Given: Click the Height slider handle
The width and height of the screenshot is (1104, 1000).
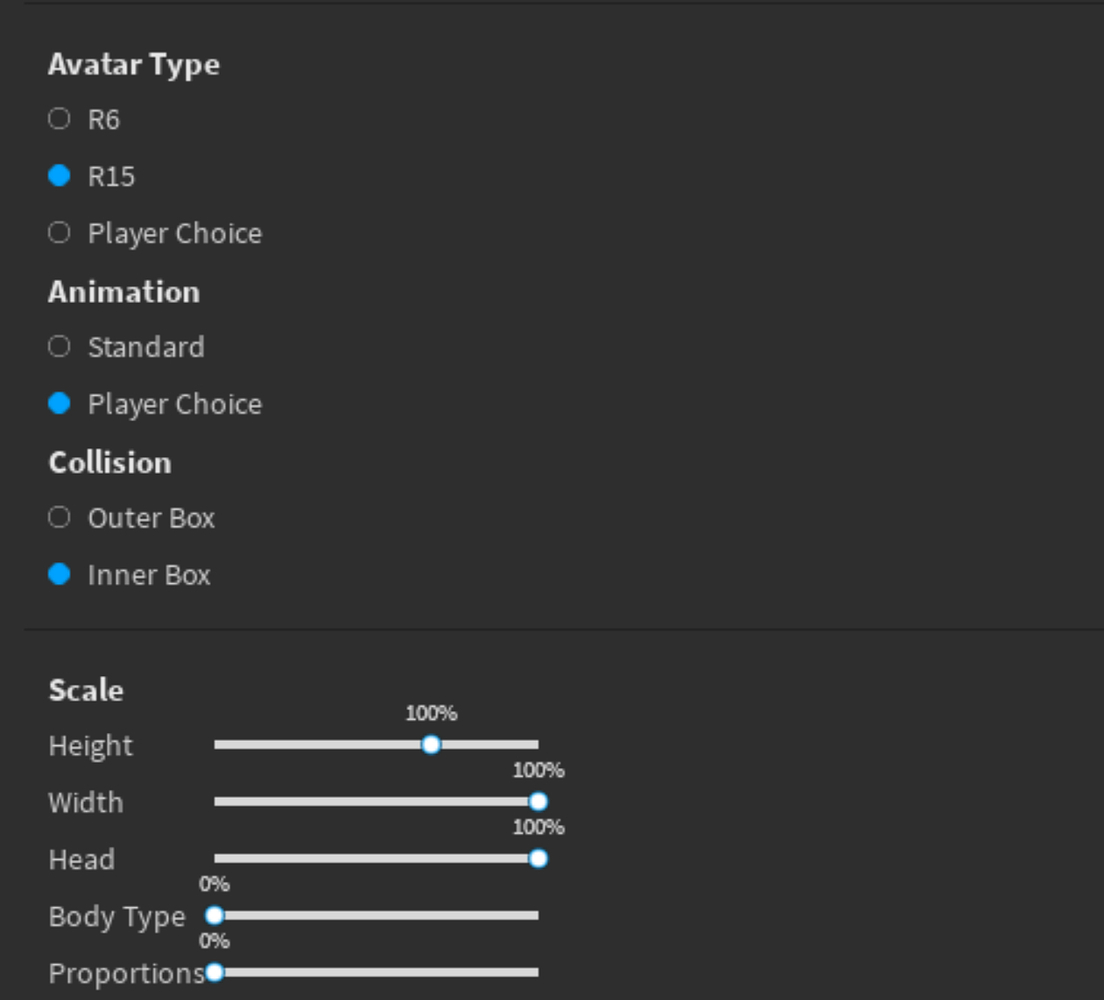Looking at the screenshot, I should point(430,745).
